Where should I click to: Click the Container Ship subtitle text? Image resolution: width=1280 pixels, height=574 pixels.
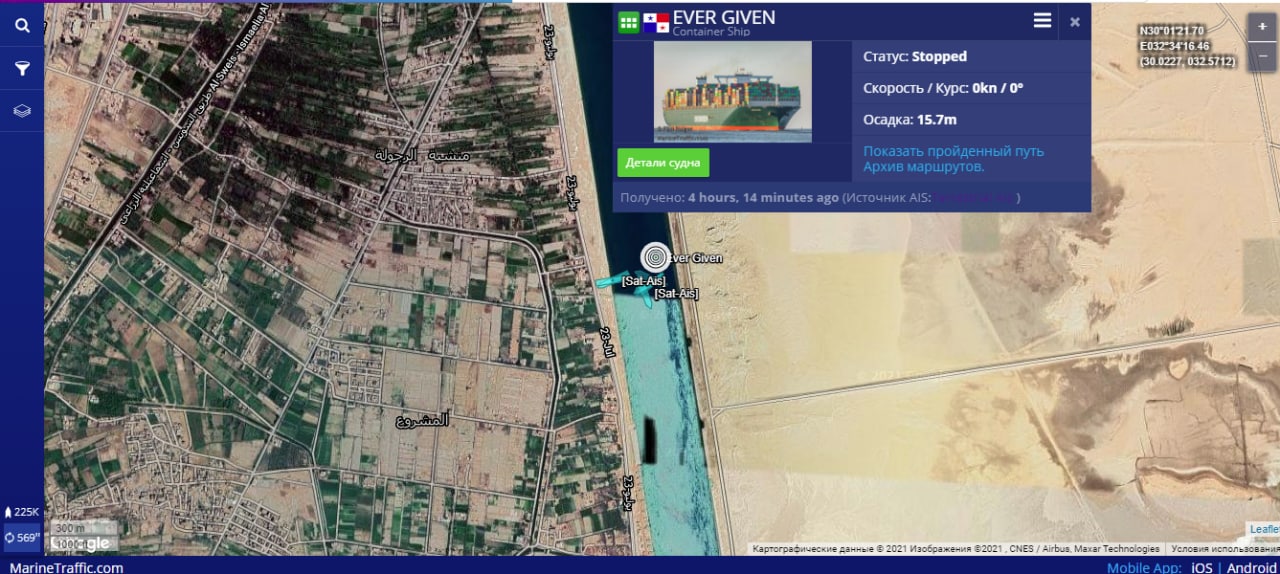point(710,33)
